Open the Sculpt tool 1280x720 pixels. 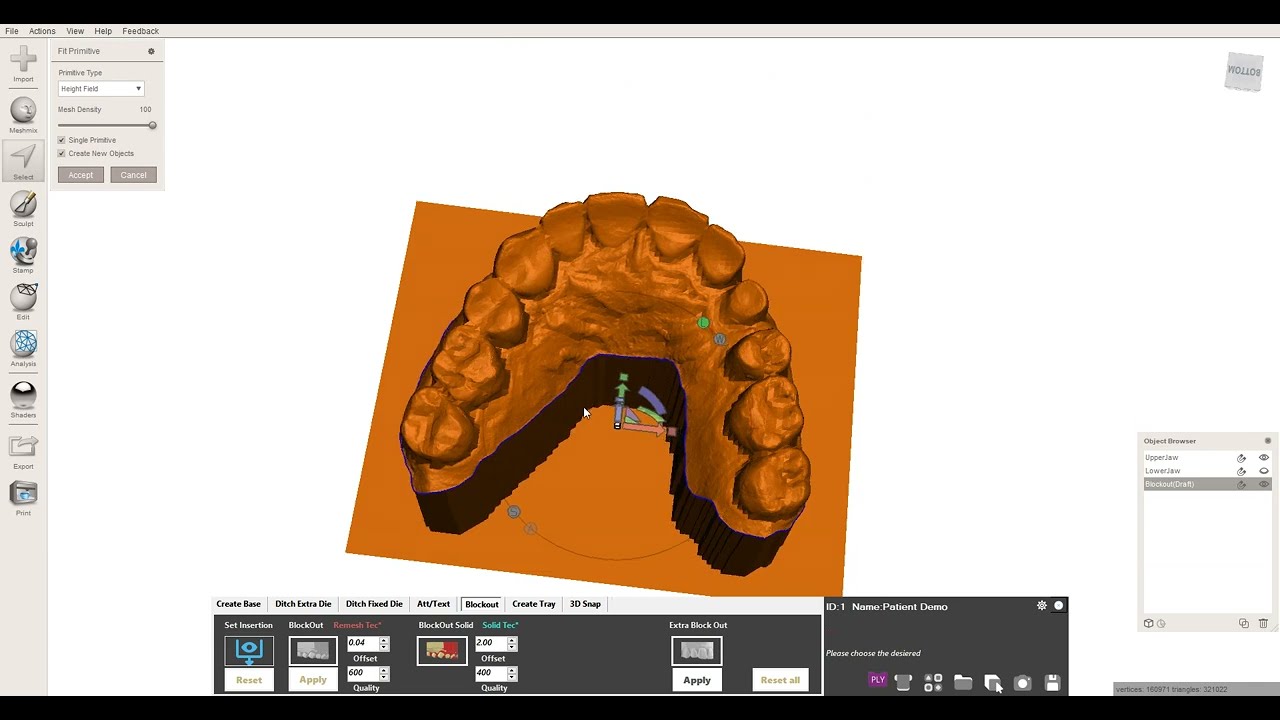(x=23, y=208)
